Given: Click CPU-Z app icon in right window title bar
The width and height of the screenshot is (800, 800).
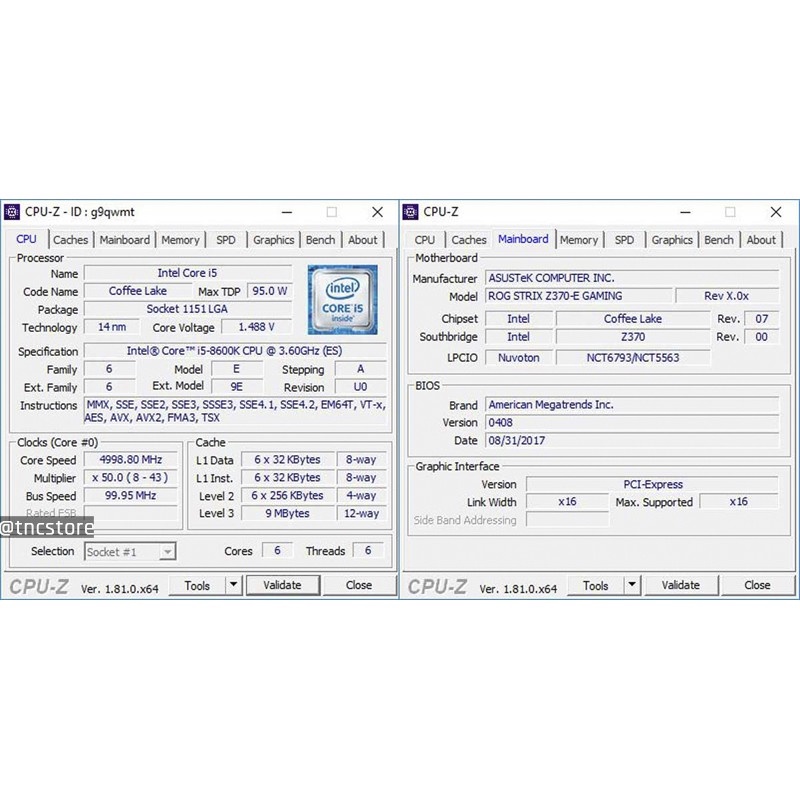Looking at the screenshot, I should tap(410, 212).
